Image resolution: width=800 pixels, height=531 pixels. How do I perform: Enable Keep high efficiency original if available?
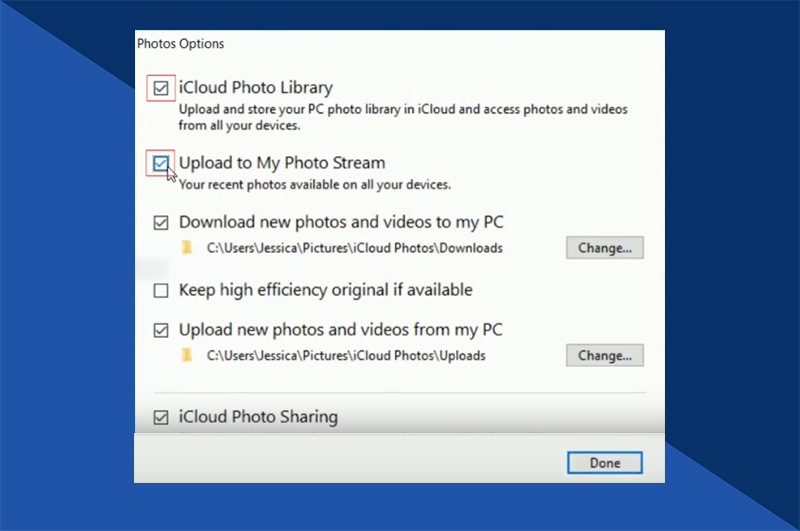(x=161, y=291)
